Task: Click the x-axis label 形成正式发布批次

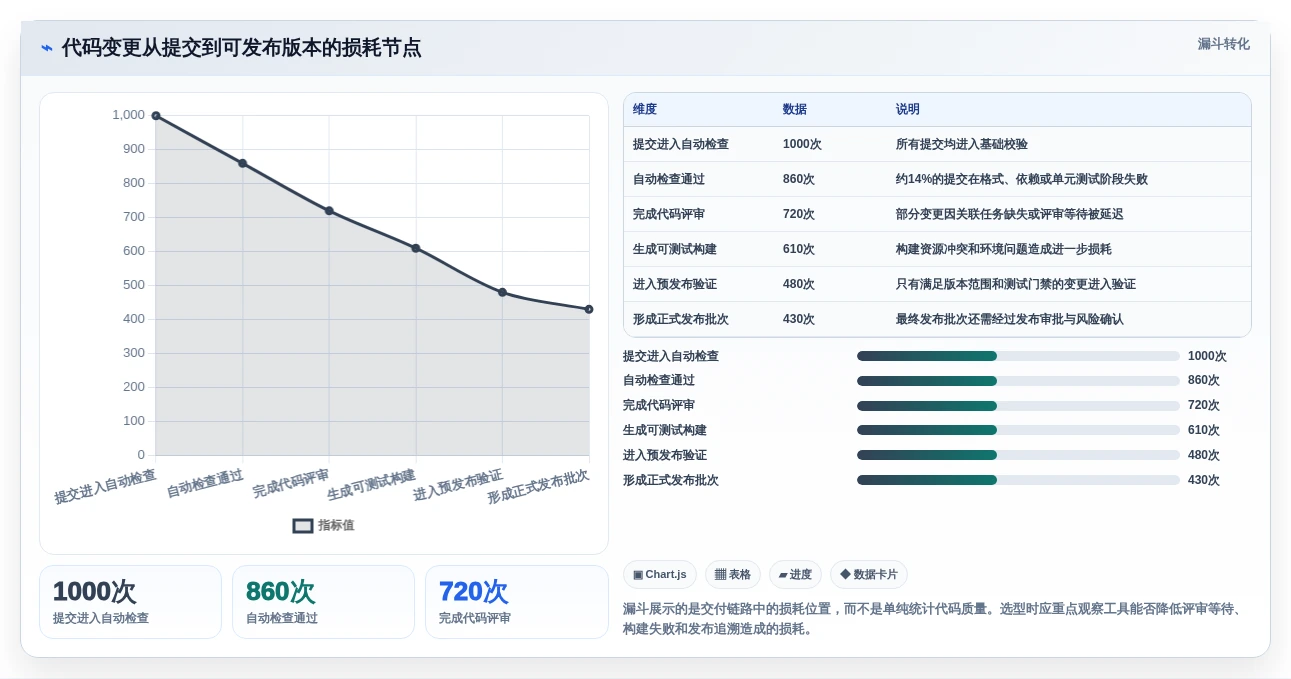Action: pos(538,486)
